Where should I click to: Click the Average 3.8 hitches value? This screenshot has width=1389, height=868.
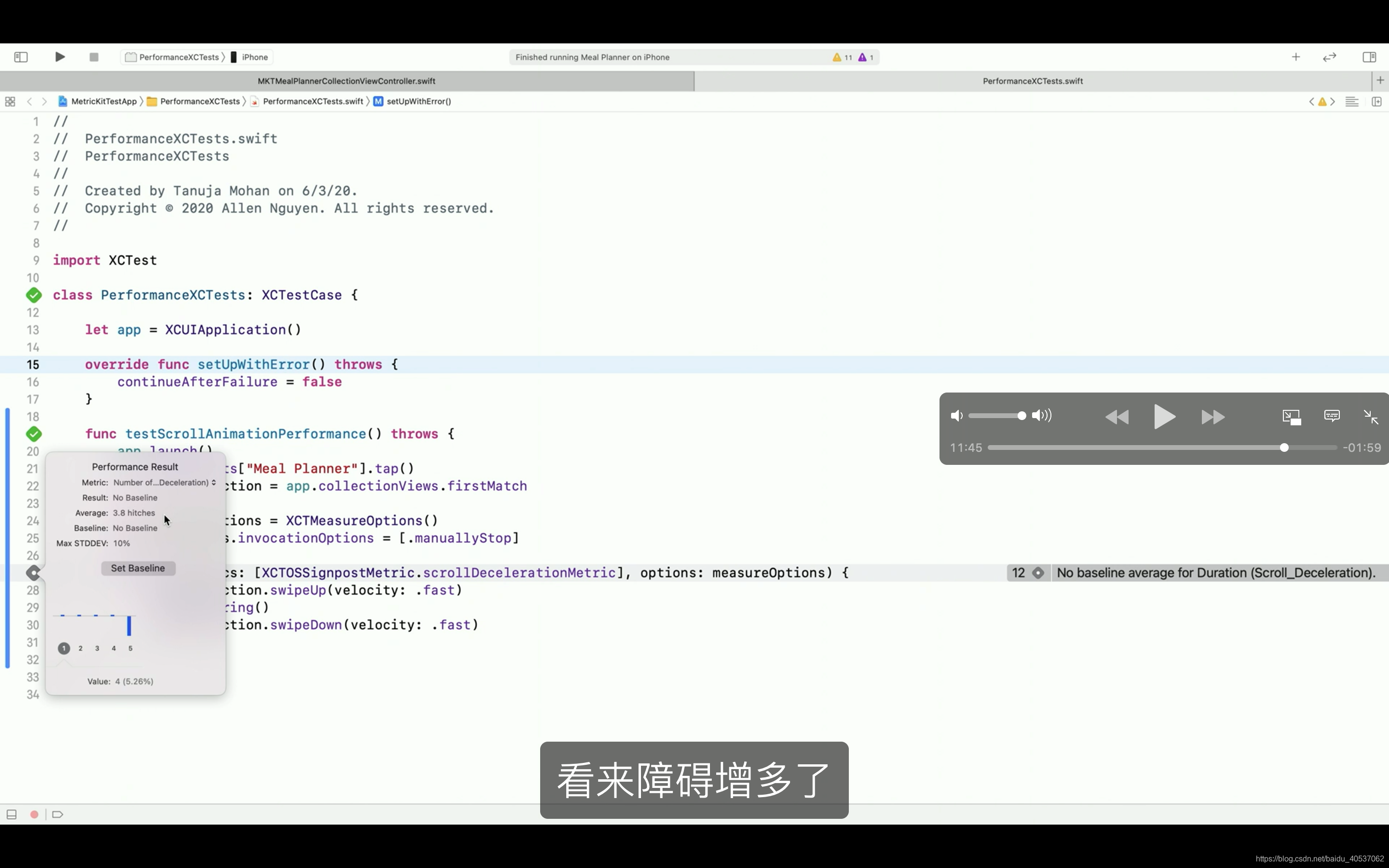tap(134, 513)
